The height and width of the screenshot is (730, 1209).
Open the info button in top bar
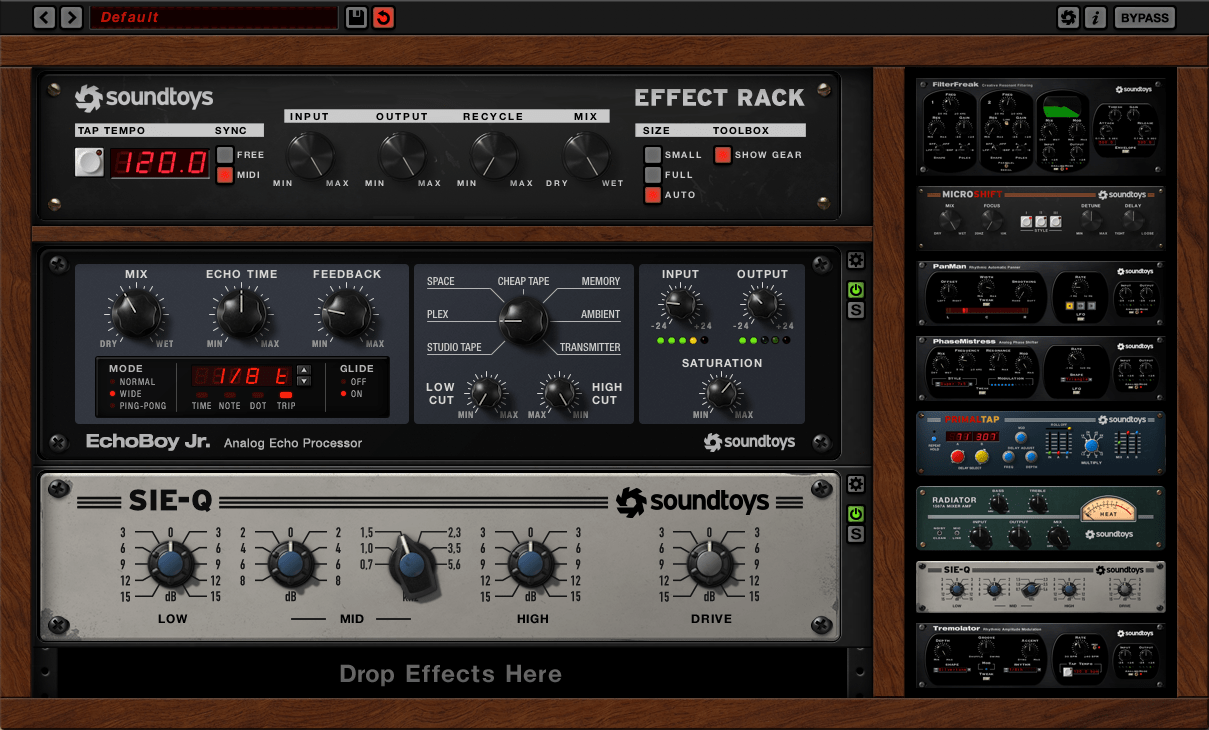click(x=1096, y=17)
